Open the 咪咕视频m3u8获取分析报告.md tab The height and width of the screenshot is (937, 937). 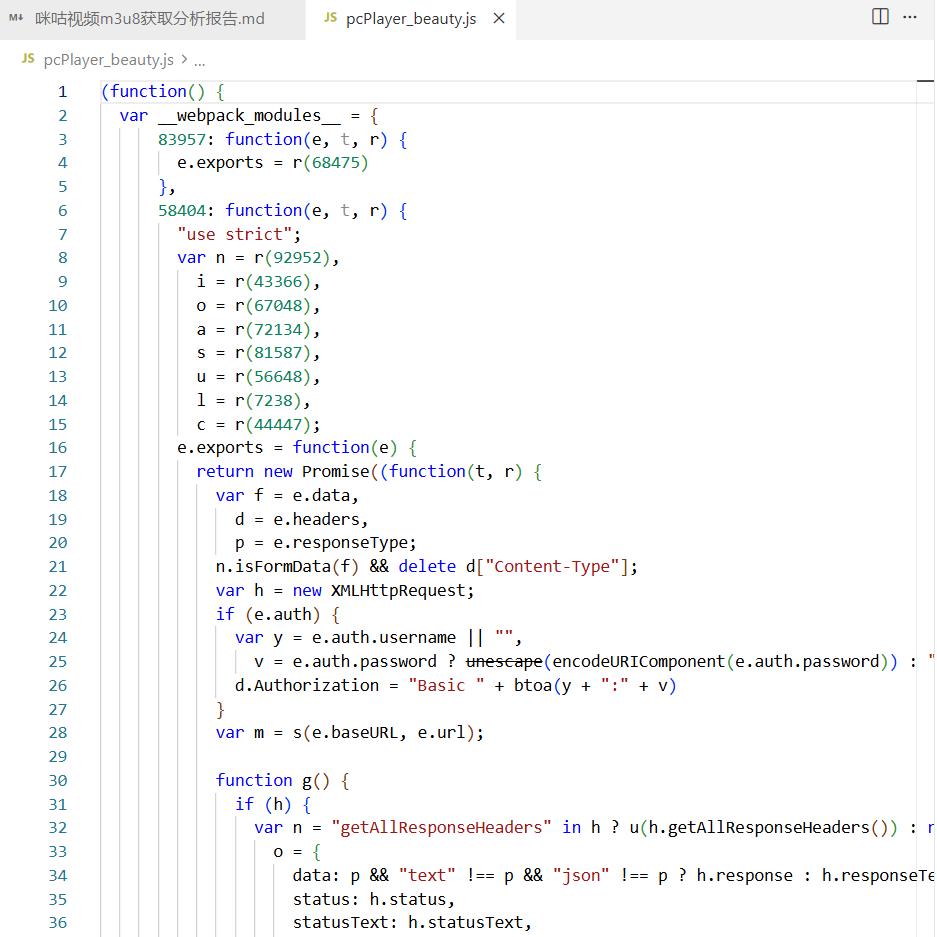152,19
